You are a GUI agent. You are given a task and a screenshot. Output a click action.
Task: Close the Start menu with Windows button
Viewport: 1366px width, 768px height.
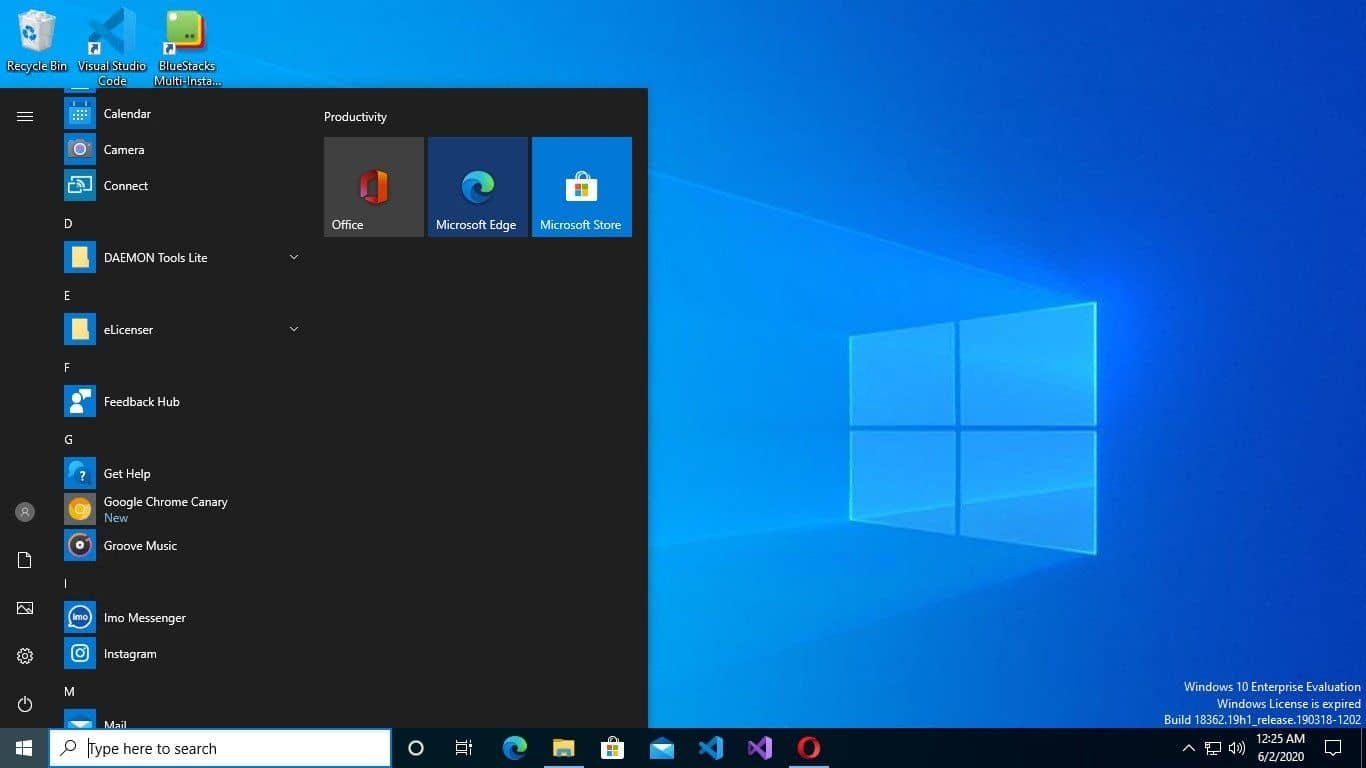point(24,748)
